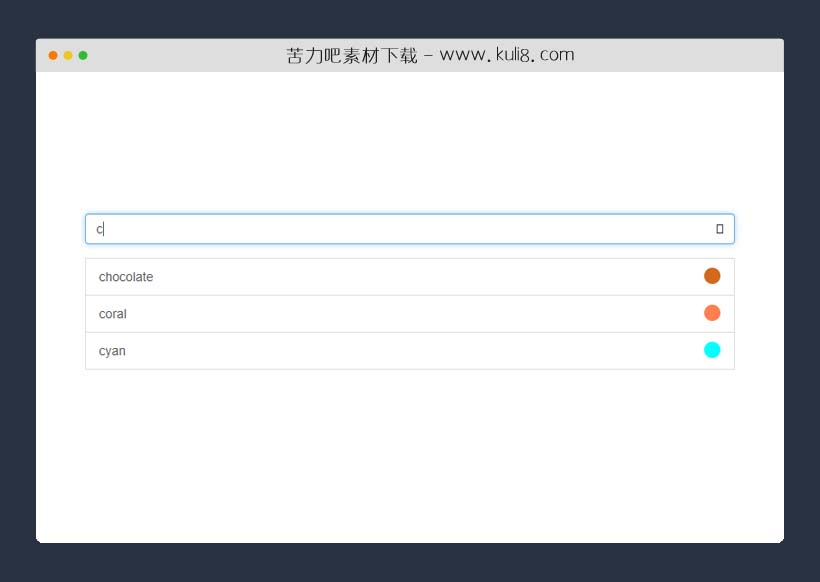The height and width of the screenshot is (582, 820).
Task: Place the cursor after the typed letter "c"
Action: coord(105,229)
